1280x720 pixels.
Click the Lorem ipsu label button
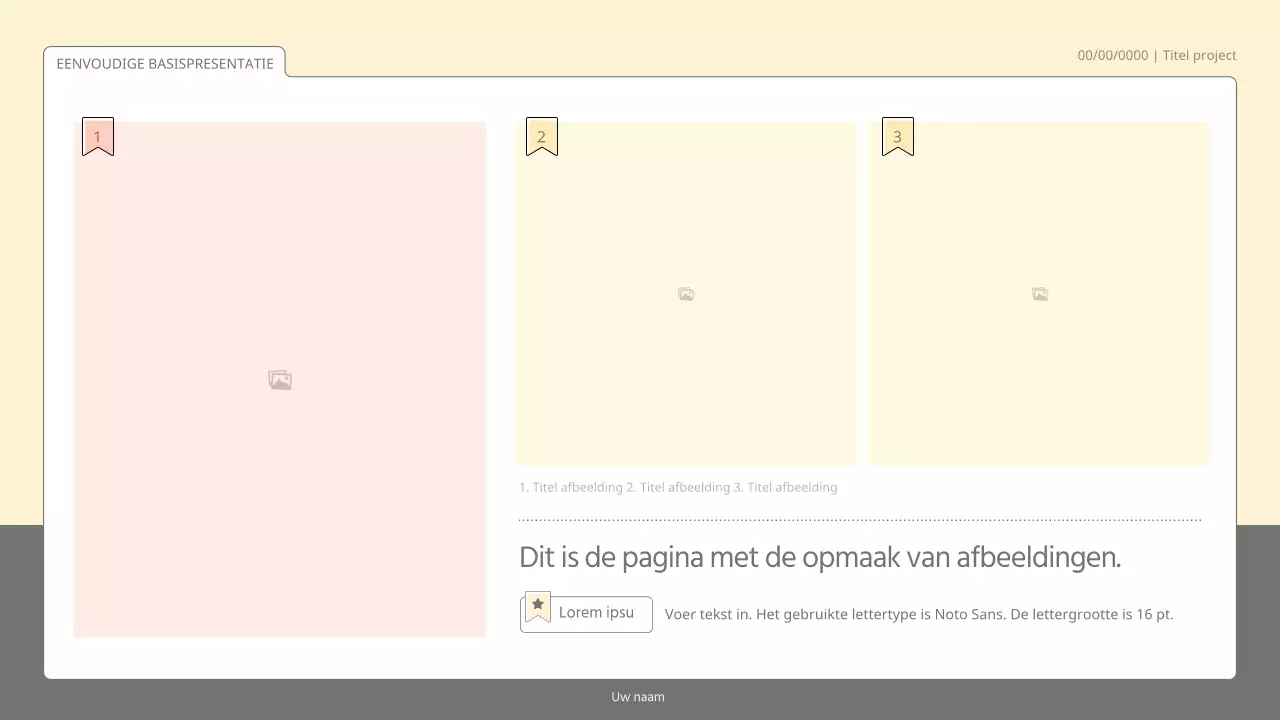(x=596, y=613)
